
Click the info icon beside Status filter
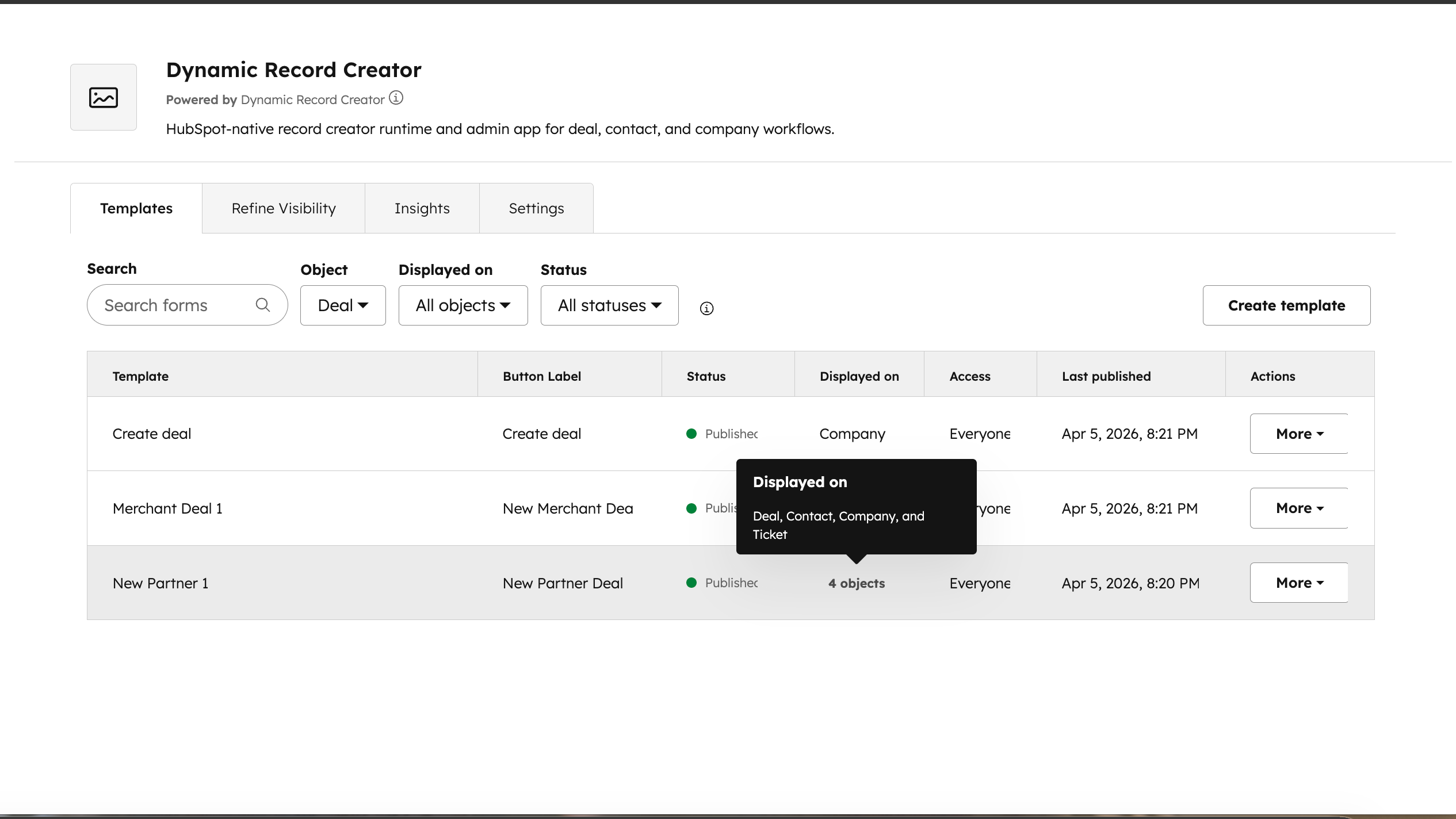coord(706,309)
